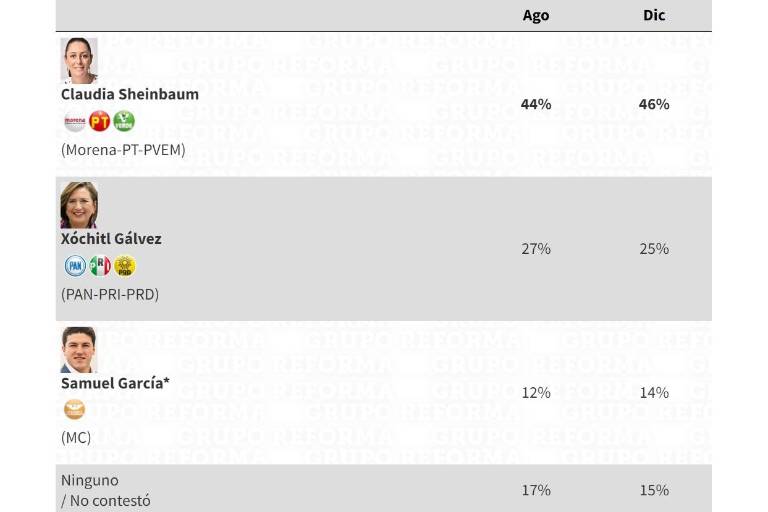
Task: Open Xóchitl Gálvez's portrait photo
Action: (x=79, y=205)
